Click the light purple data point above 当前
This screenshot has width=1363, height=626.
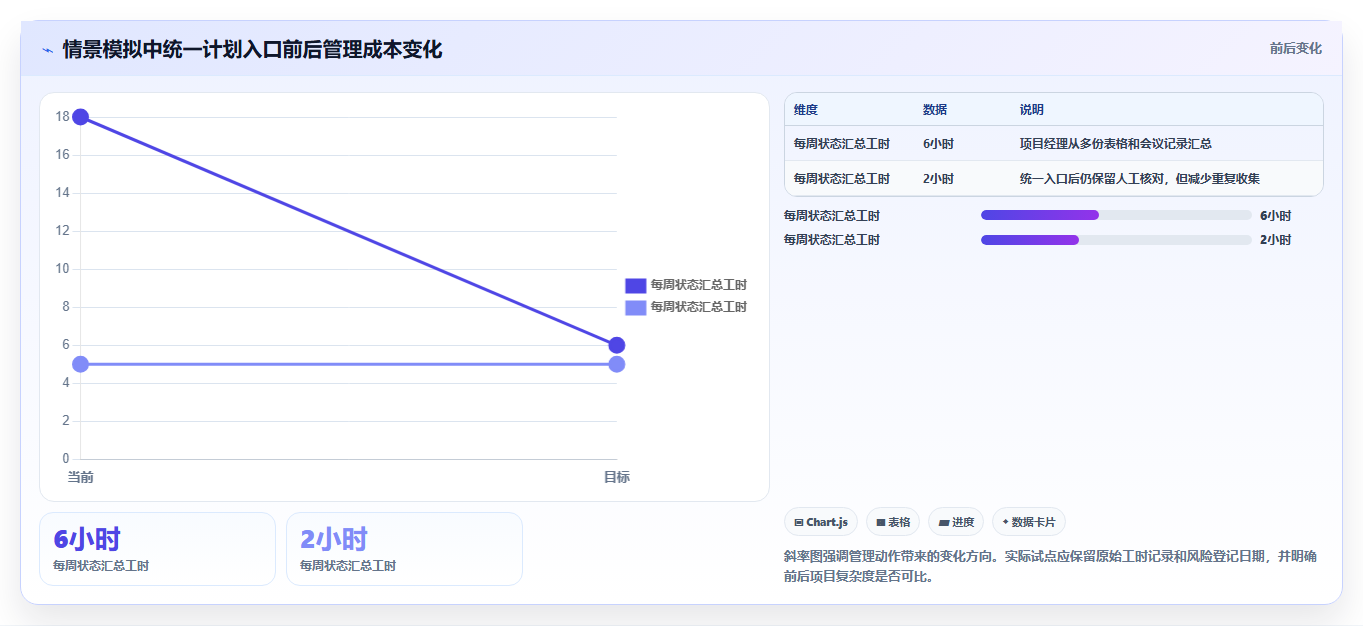click(81, 364)
